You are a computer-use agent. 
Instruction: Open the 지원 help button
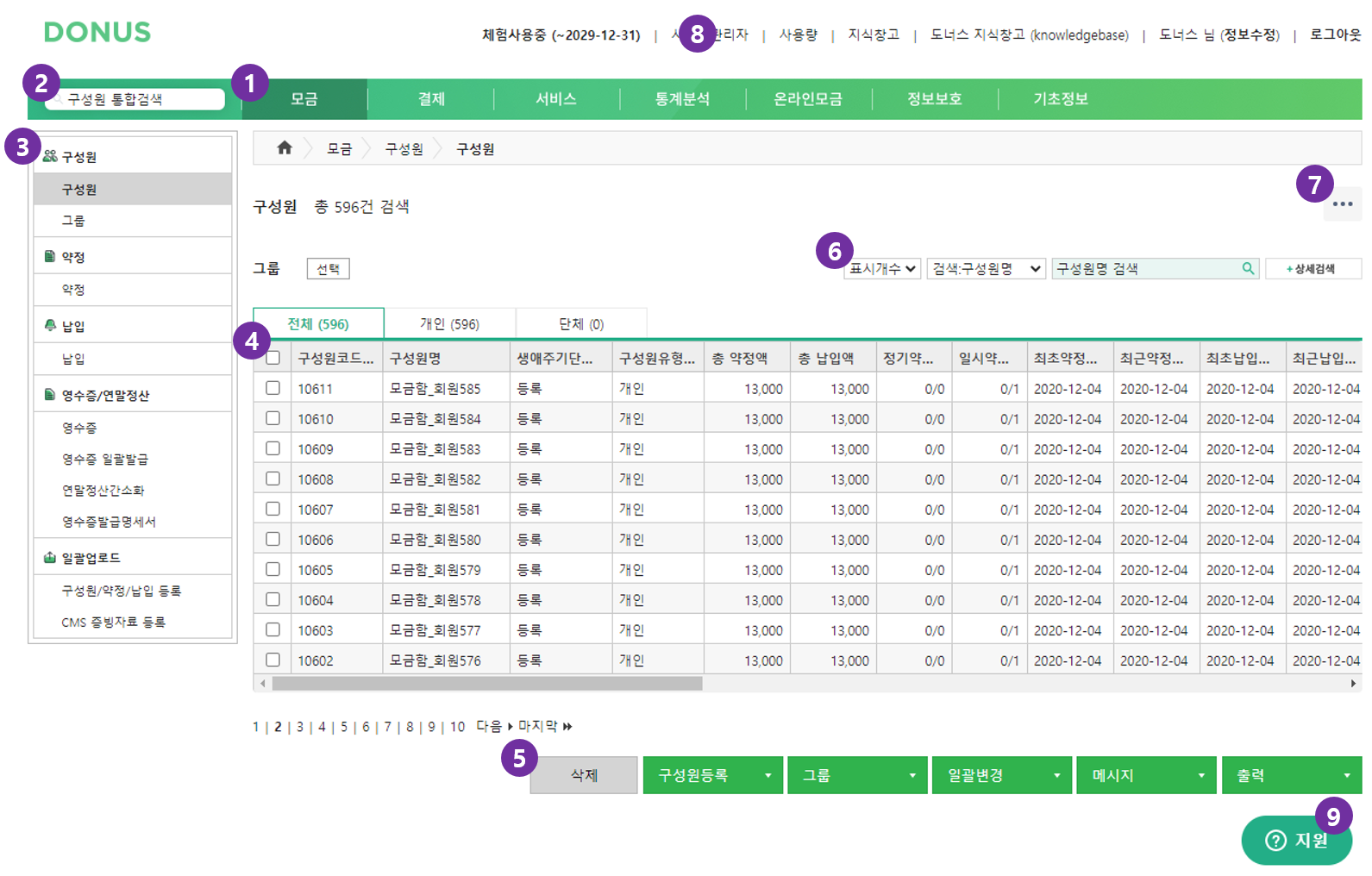click(x=1296, y=840)
